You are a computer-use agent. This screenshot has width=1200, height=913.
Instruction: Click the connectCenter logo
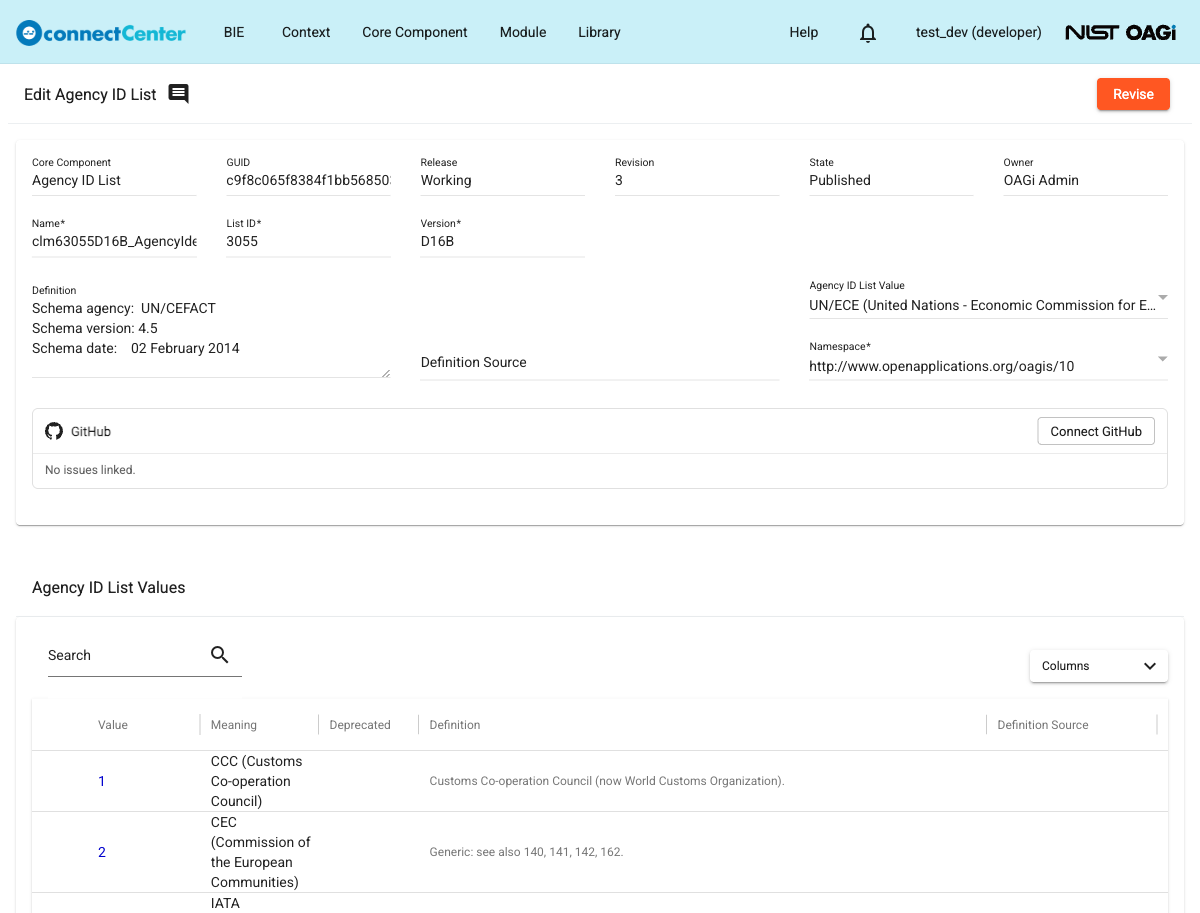click(101, 33)
